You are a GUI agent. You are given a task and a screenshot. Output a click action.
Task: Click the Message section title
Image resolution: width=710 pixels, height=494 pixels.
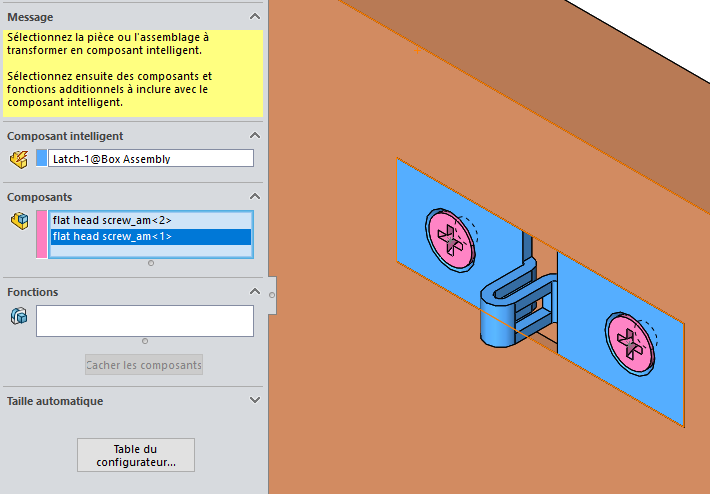pos(30,17)
